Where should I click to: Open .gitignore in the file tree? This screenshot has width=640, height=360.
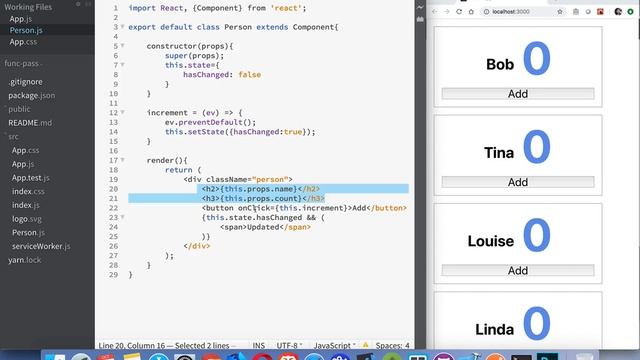25,82
